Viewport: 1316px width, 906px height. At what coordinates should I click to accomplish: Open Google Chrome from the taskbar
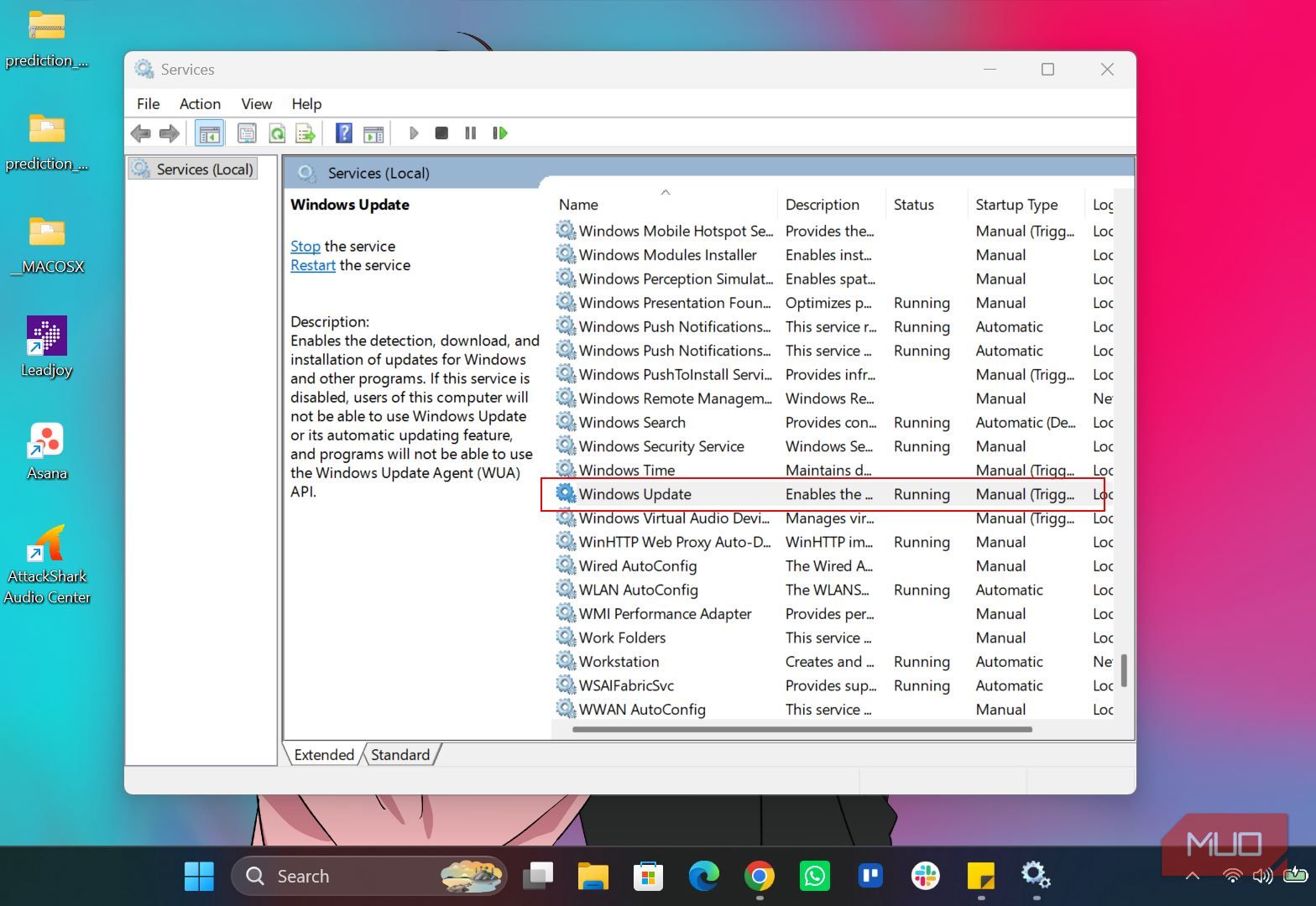tap(759, 876)
